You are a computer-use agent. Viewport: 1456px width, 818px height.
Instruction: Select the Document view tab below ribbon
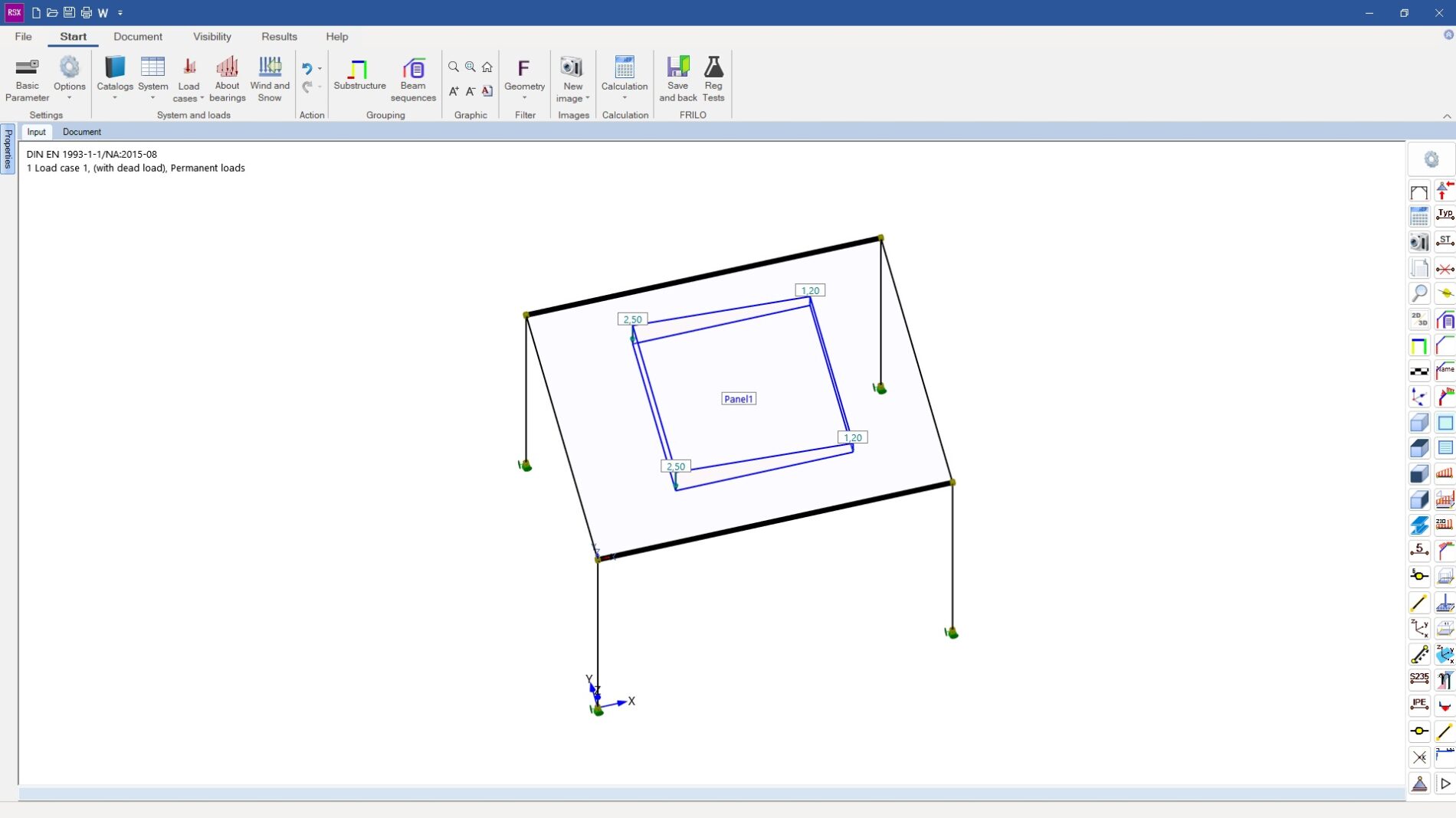click(x=82, y=132)
